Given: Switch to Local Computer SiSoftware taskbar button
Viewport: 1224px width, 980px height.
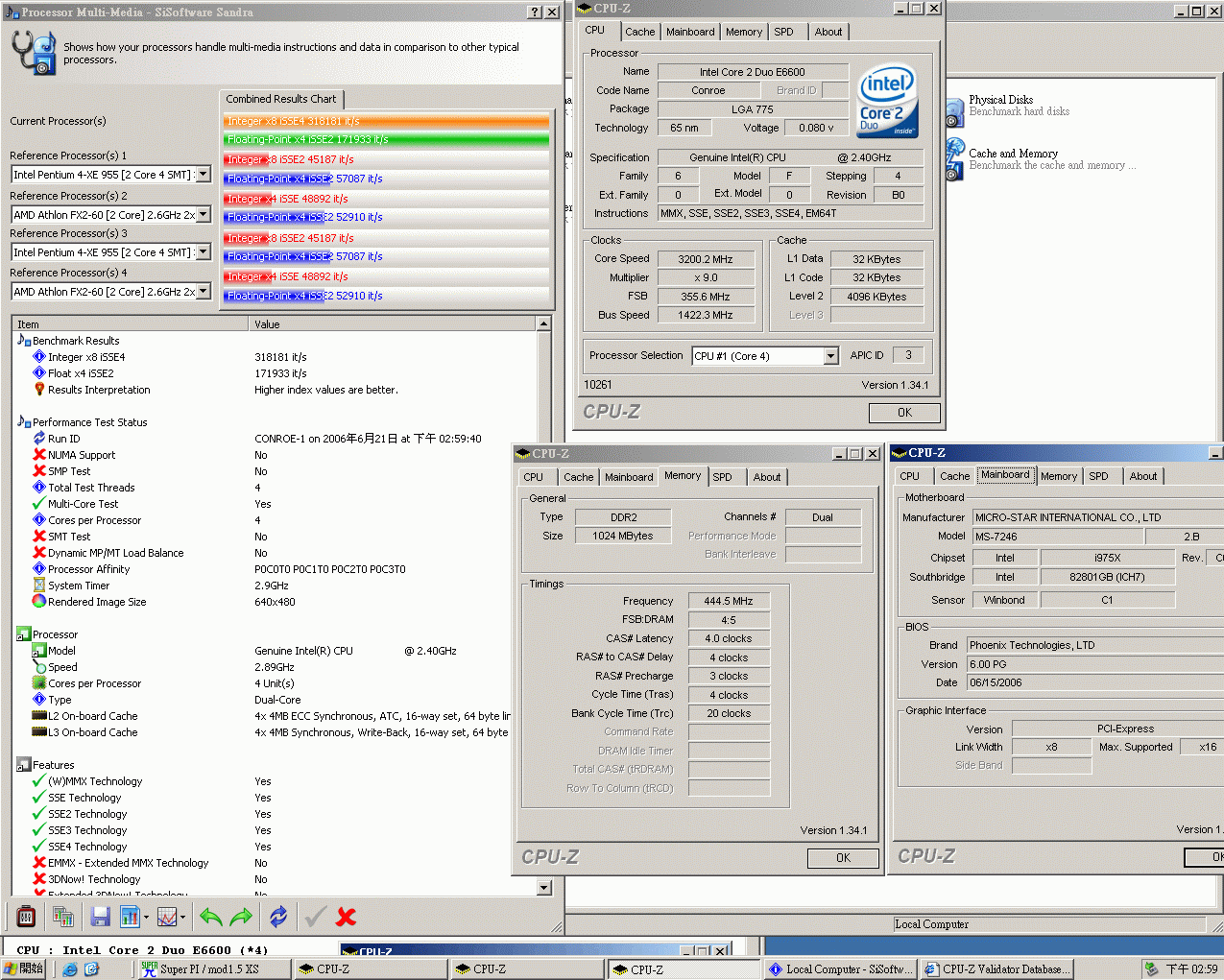Looking at the screenshot, I should [x=841, y=969].
